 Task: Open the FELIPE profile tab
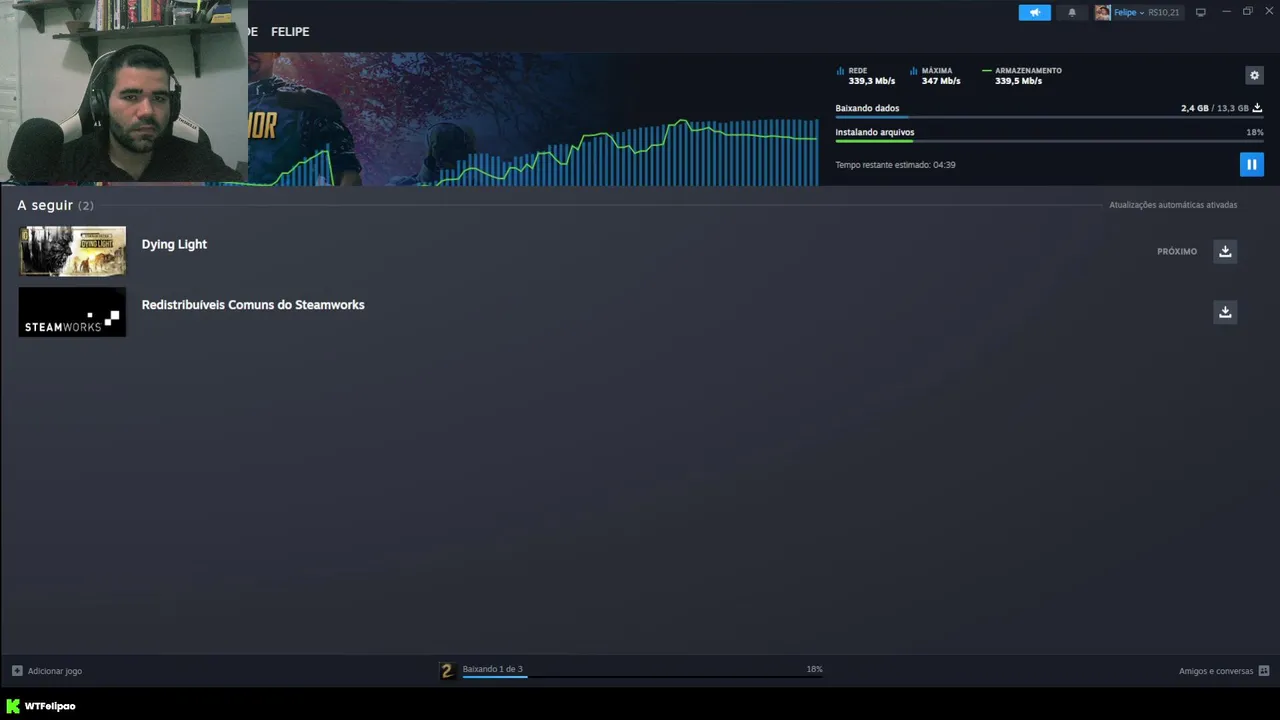coord(290,32)
